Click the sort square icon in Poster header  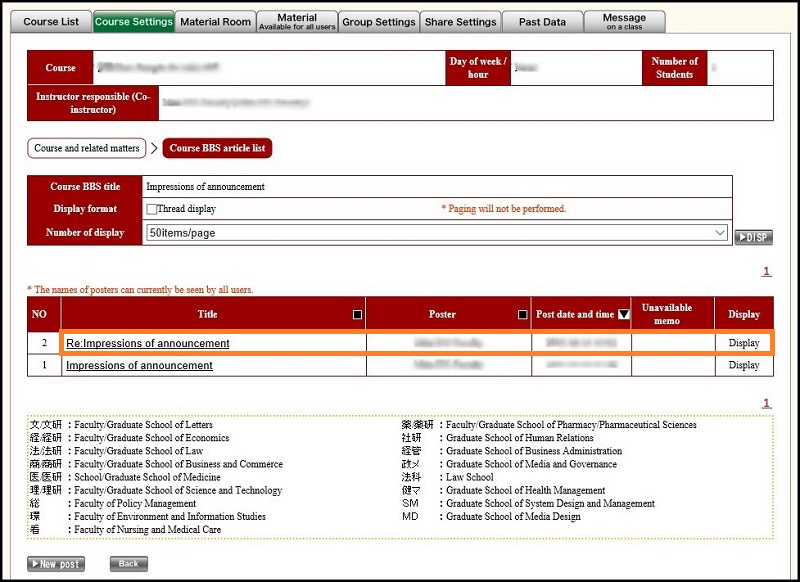pos(522,315)
